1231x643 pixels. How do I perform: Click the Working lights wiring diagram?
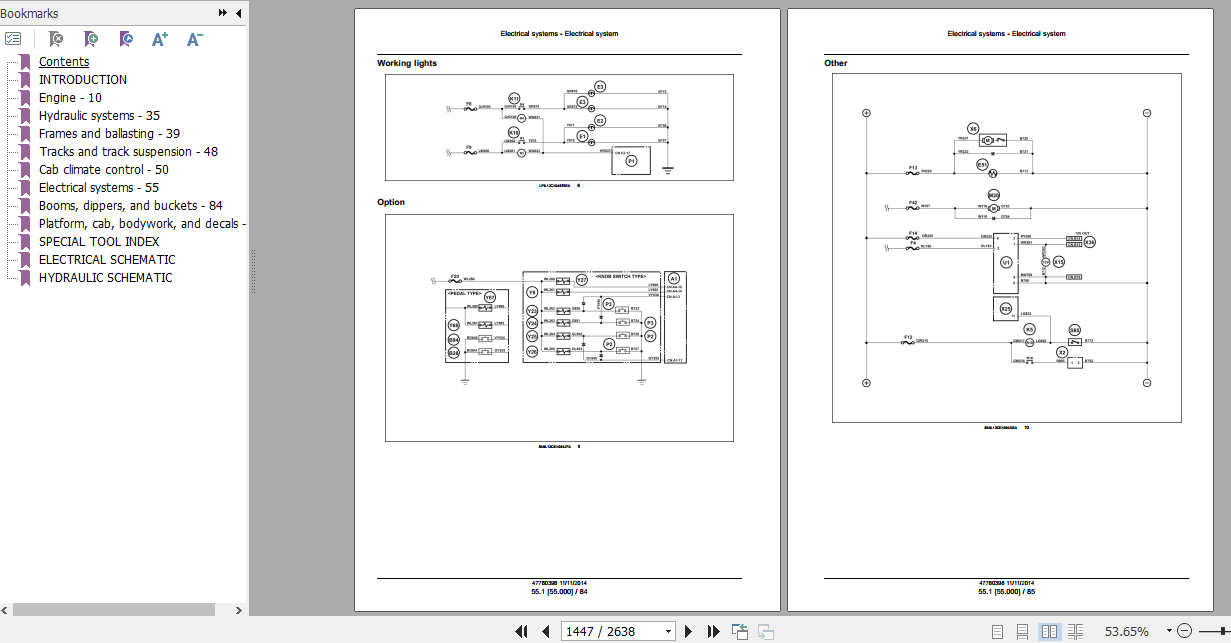click(559, 127)
